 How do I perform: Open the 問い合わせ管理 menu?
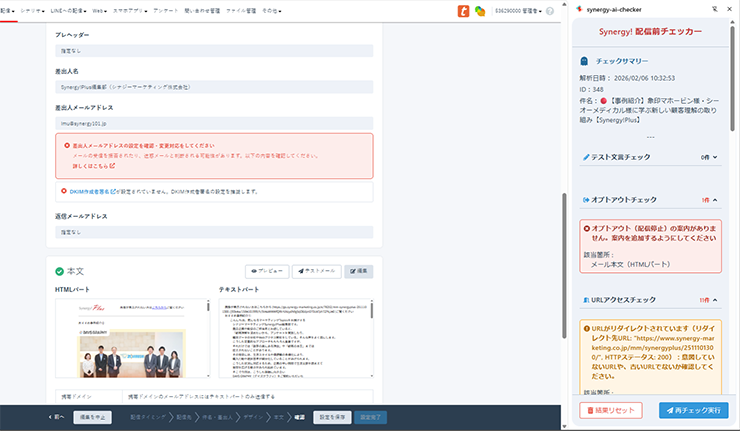tap(202, 11)
